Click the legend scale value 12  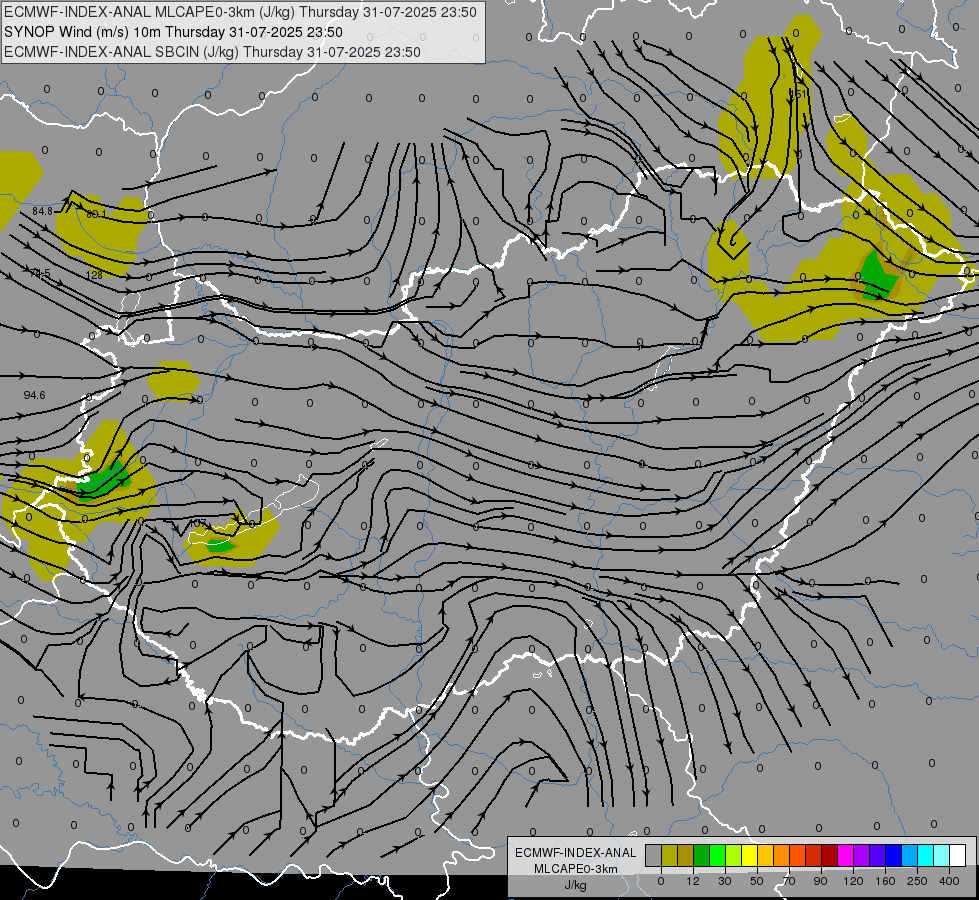click(693, 881)
